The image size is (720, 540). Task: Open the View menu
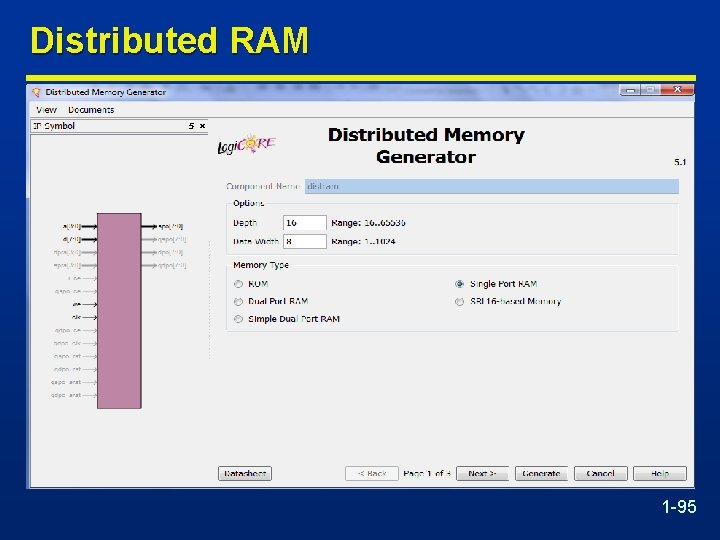(x=46, y=110)
